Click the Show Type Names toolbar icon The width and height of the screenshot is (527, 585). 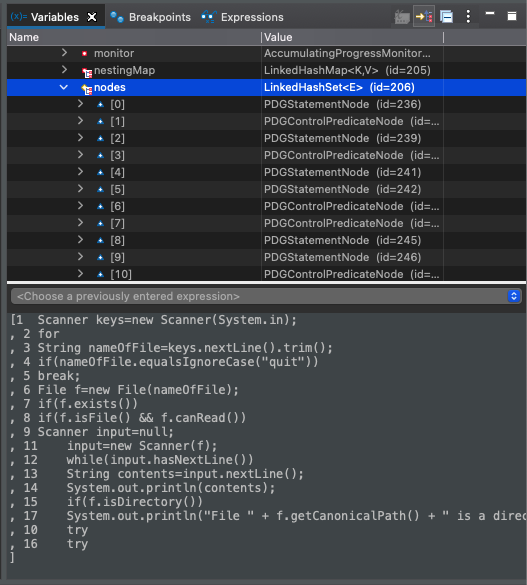[x=402, y=17]
